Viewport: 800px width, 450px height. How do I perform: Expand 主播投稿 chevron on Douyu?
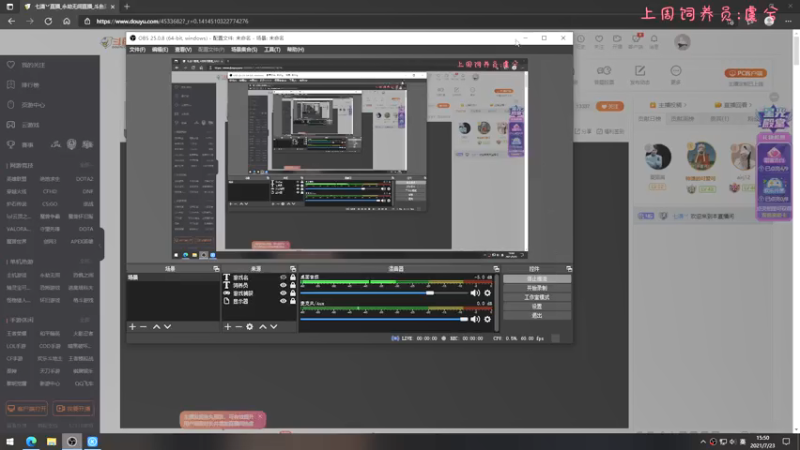tap(685, 105)
